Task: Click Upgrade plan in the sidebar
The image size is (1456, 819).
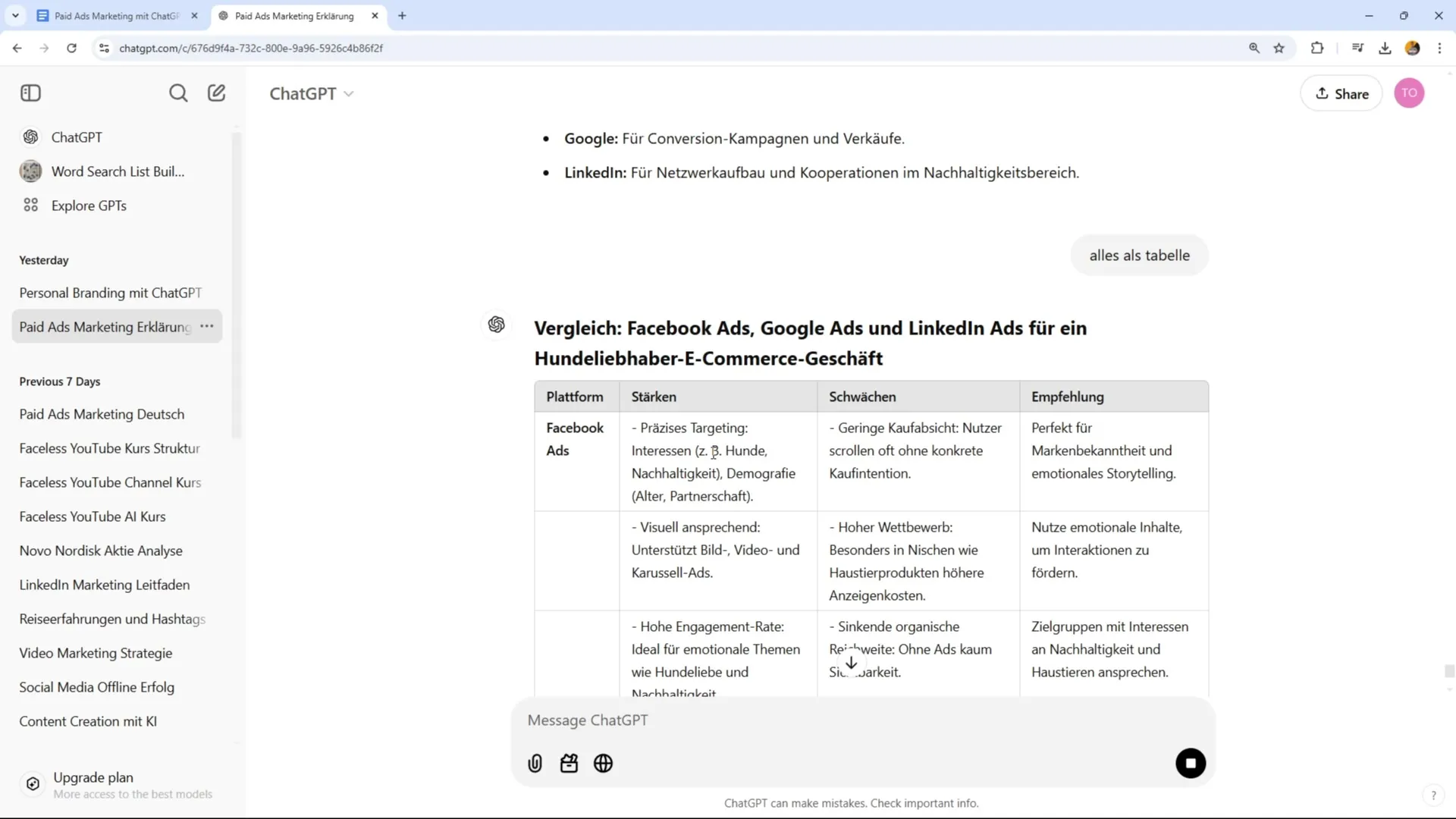Action: pyautogui.click(x=118, y=784)
